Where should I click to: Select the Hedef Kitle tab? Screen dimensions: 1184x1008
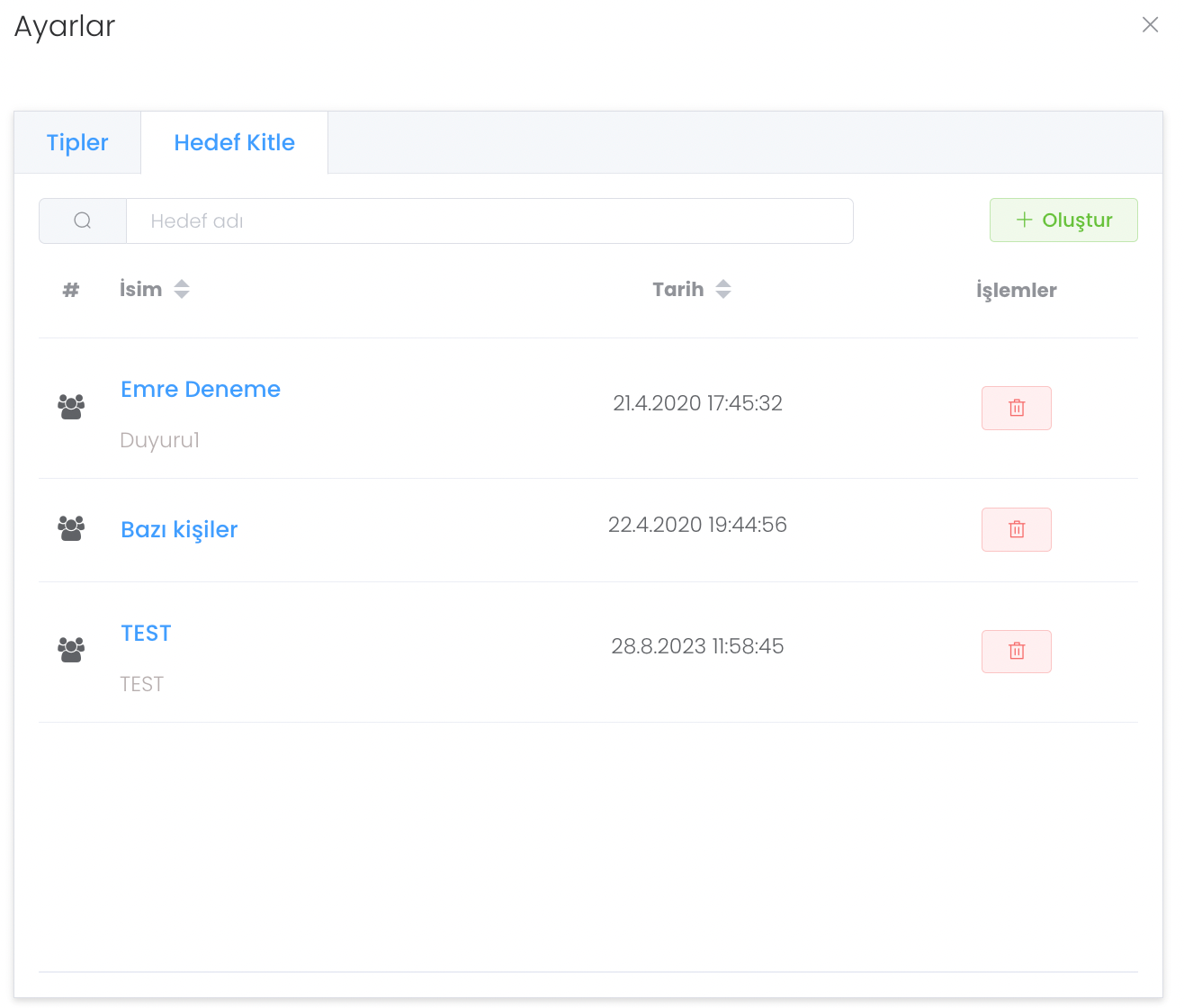(234, 142)
